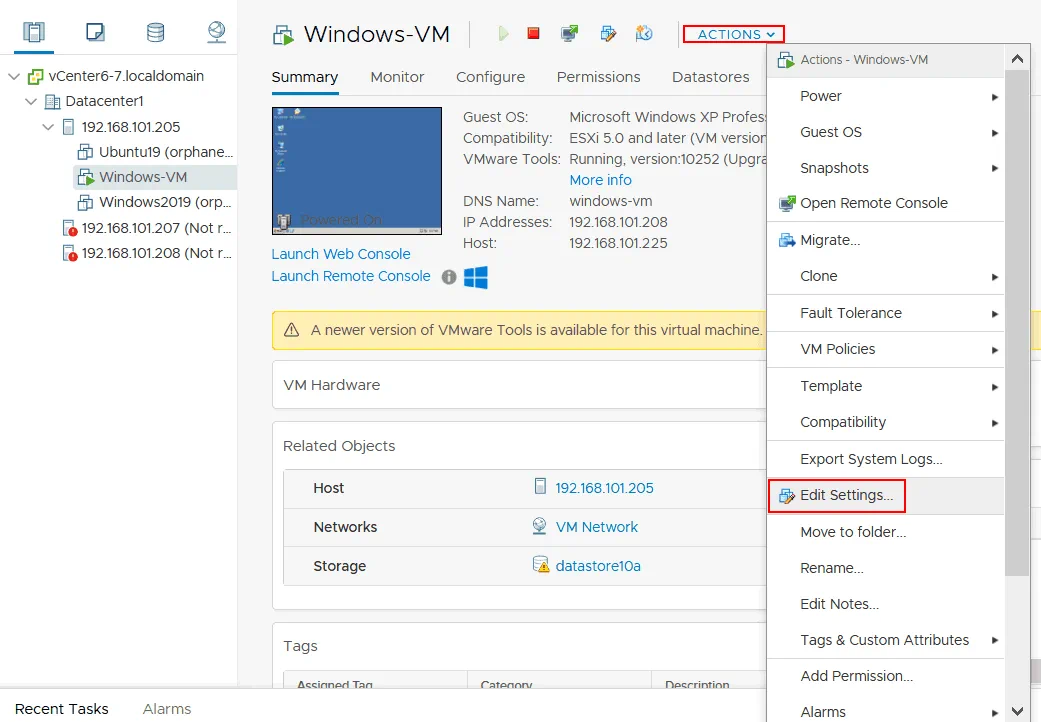Select Edit Settings from Actions menu

(846, 496)
